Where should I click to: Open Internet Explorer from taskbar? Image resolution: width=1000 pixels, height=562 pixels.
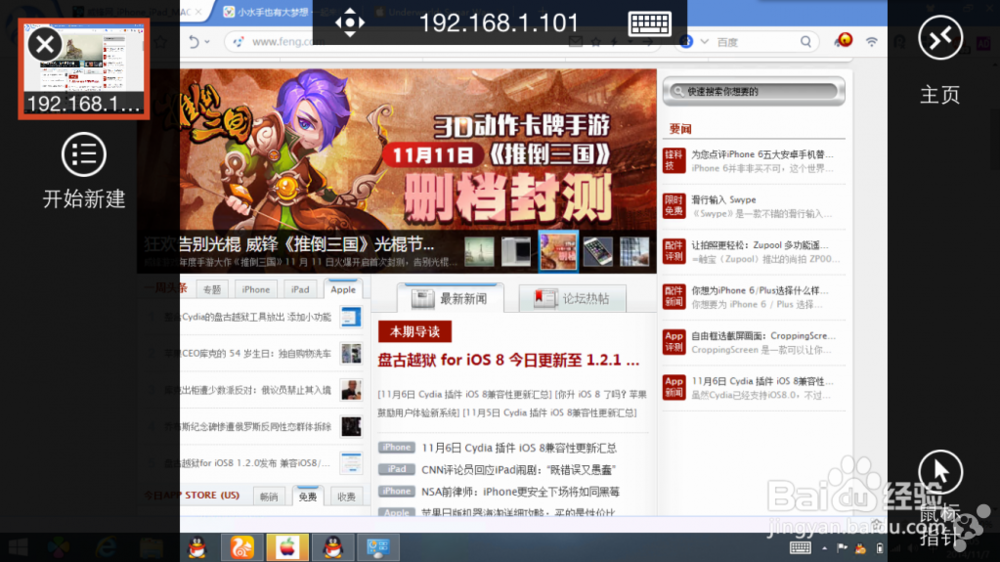coord(106,547)
